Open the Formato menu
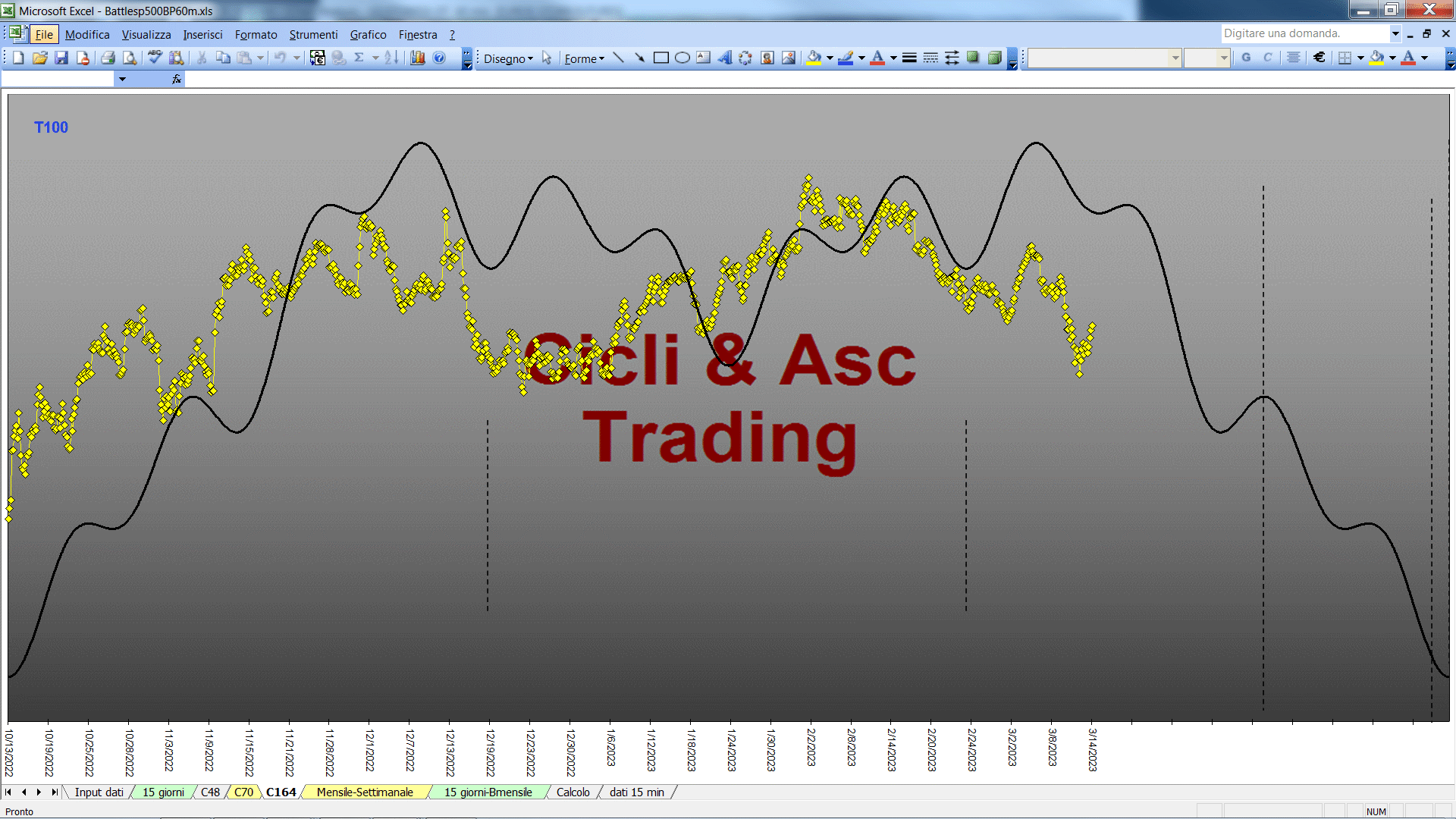 click(256, 35)
